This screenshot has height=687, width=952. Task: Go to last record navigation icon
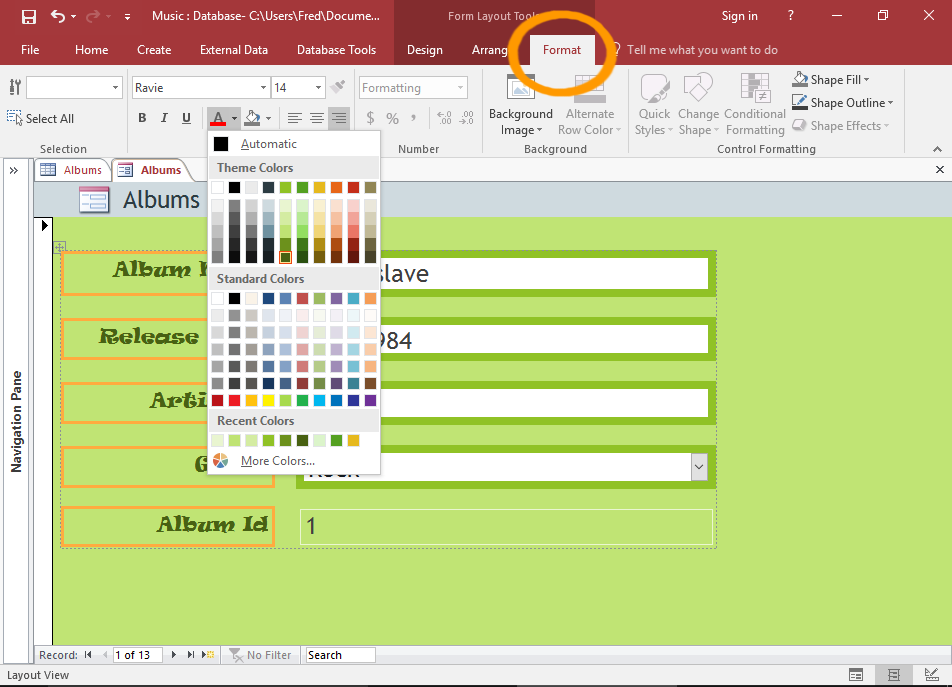tap(191, 655)
